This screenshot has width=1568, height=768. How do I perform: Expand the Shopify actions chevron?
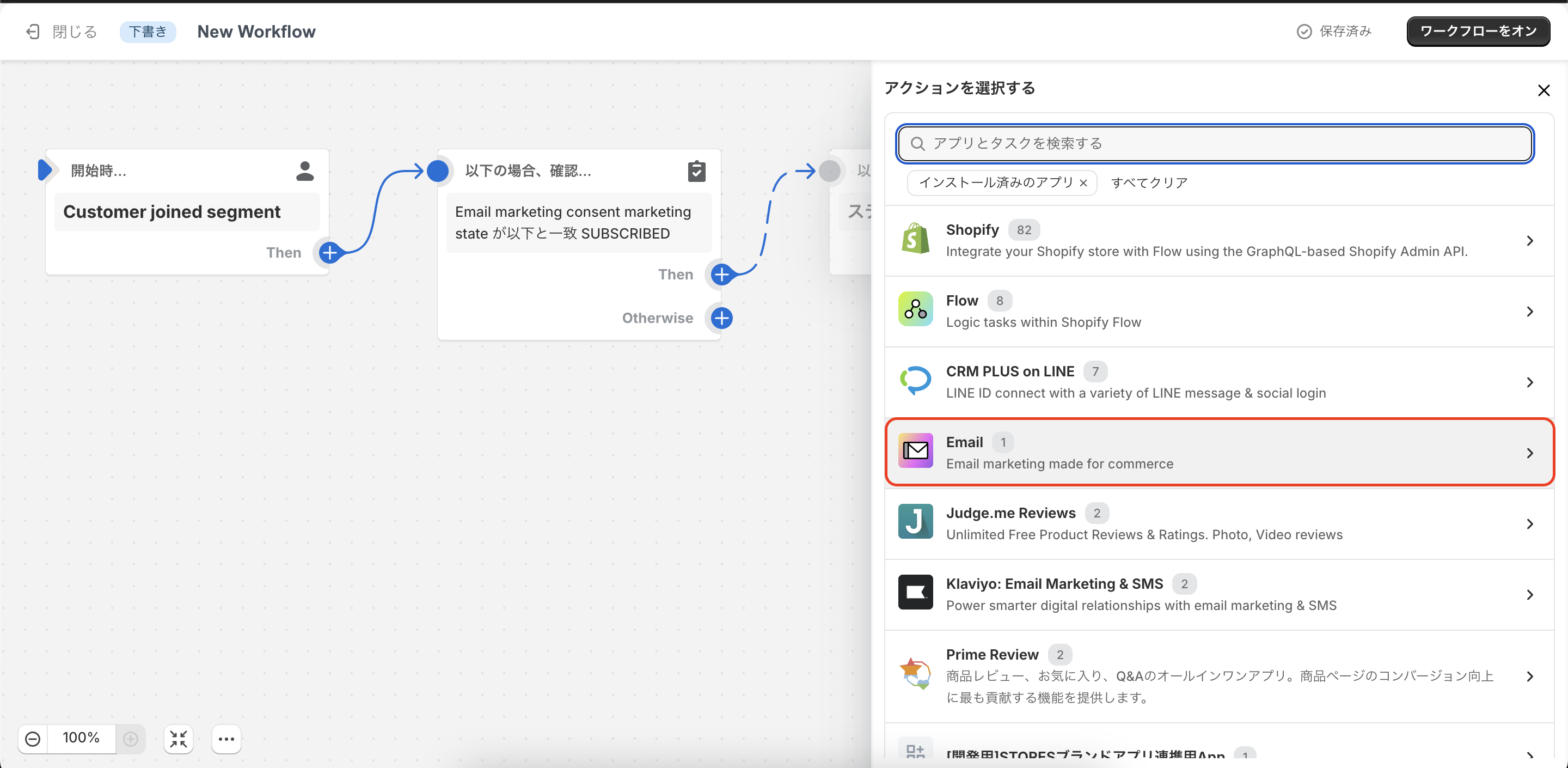[x=1529, y=241]
